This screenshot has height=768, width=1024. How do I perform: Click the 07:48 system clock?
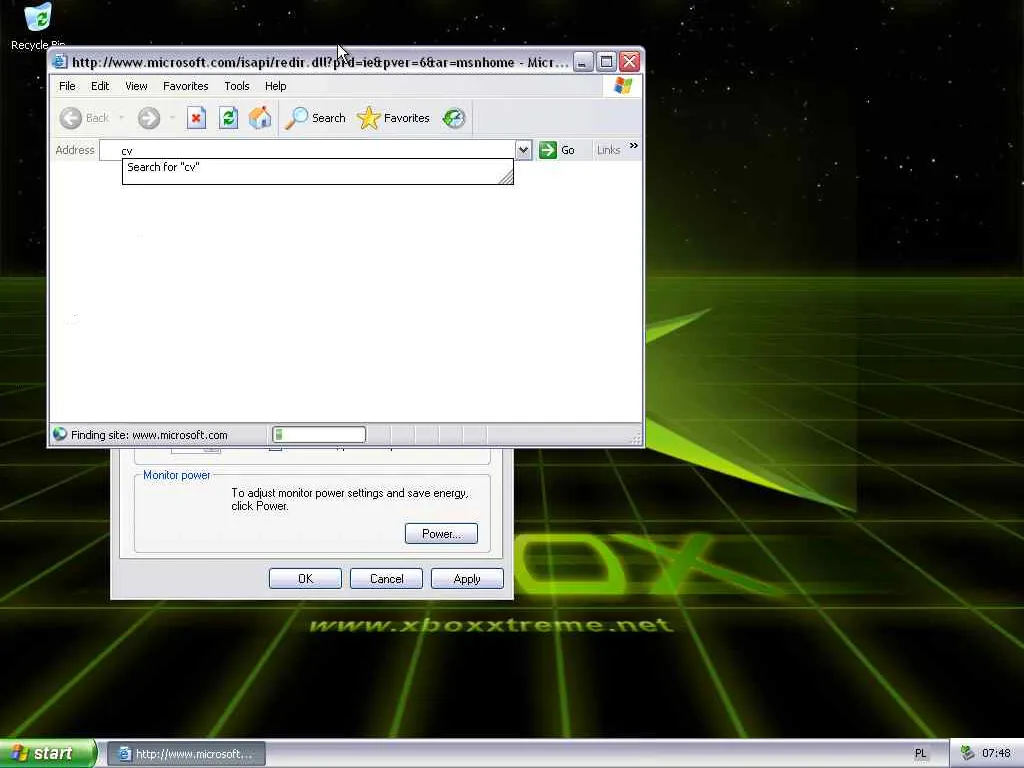tap(996, 754)
